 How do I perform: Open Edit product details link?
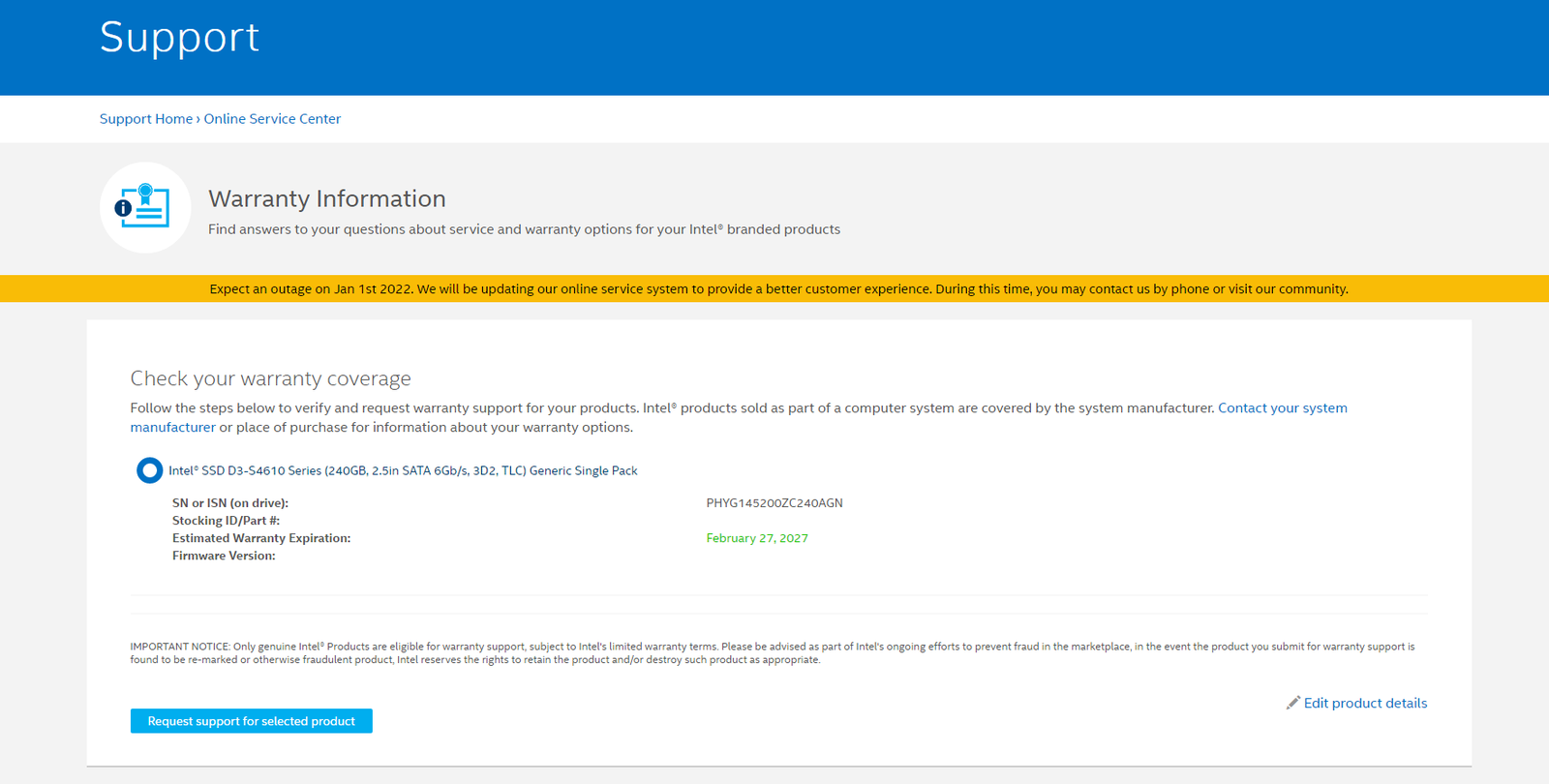tap(1365, 704)
